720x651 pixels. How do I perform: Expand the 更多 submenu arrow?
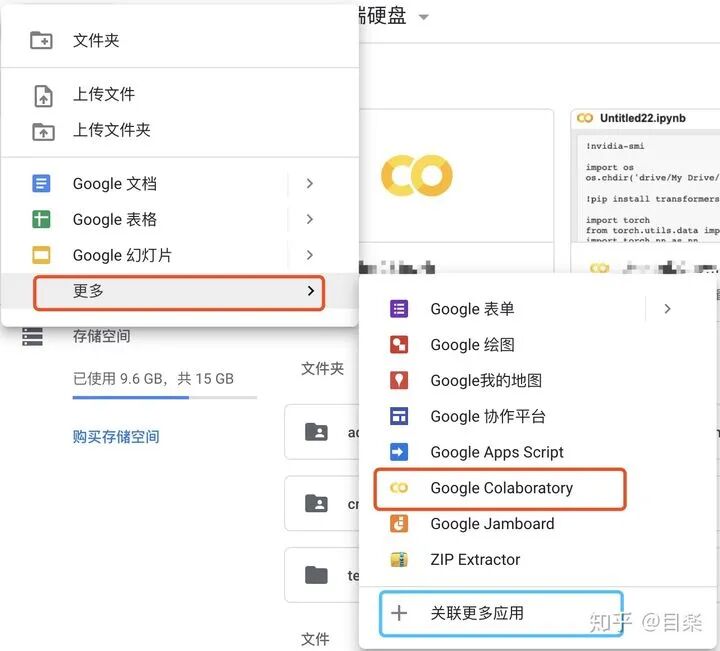[x=311, y=291]
